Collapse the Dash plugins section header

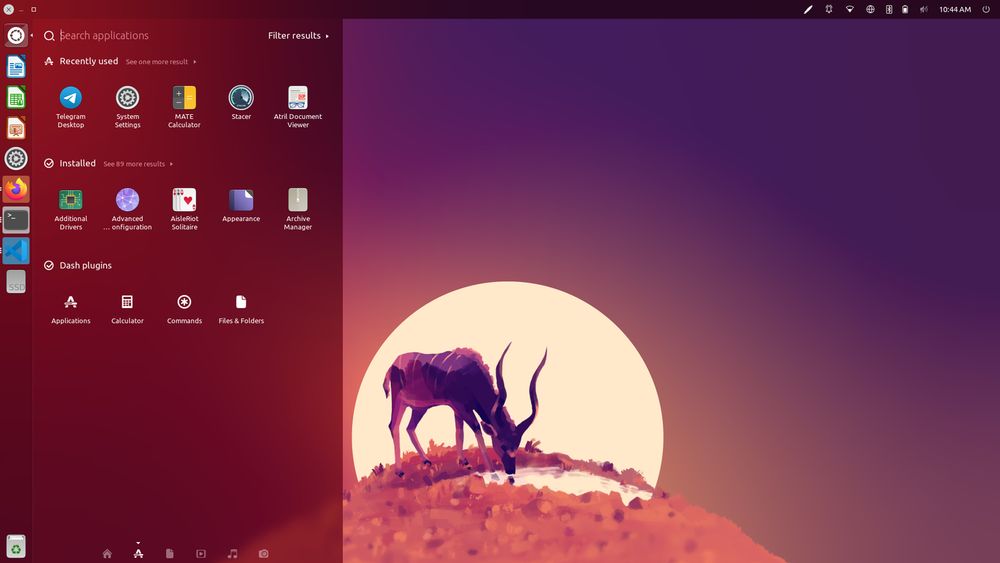pos(78,265)
